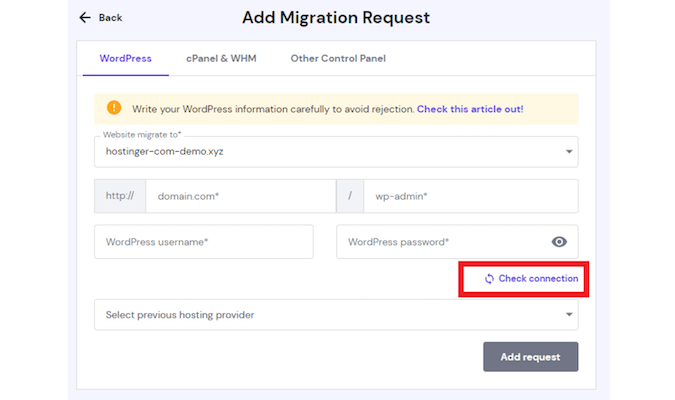Screen dimensions: 675x400
Task: Toggle password visibility with the eye icon
Action: pos(559,242)
